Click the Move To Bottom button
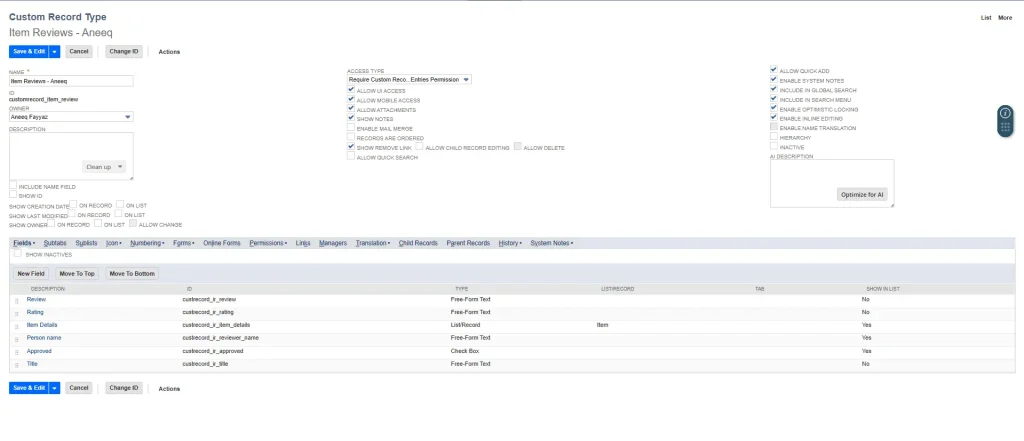The width and height of the screenshot is (1024, 441). coord(133,274)
